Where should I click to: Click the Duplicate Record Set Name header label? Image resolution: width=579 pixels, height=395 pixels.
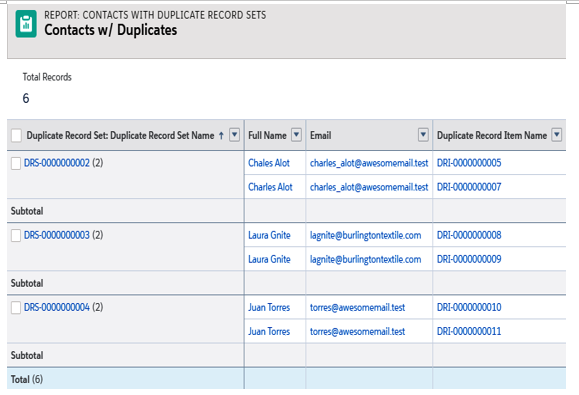pos(120,135)
